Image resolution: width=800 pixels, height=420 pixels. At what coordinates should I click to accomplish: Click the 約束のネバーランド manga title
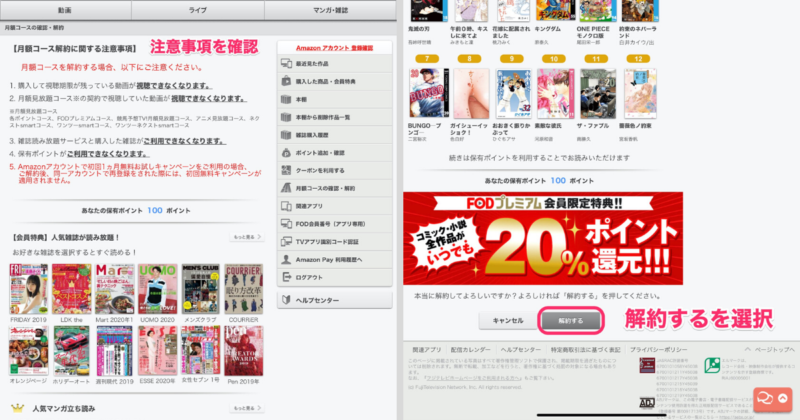click(638, 32)
